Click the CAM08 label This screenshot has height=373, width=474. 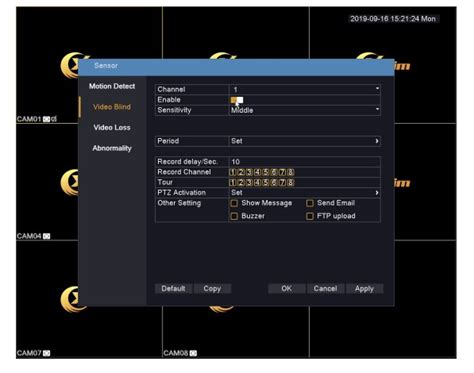[176, 353]
